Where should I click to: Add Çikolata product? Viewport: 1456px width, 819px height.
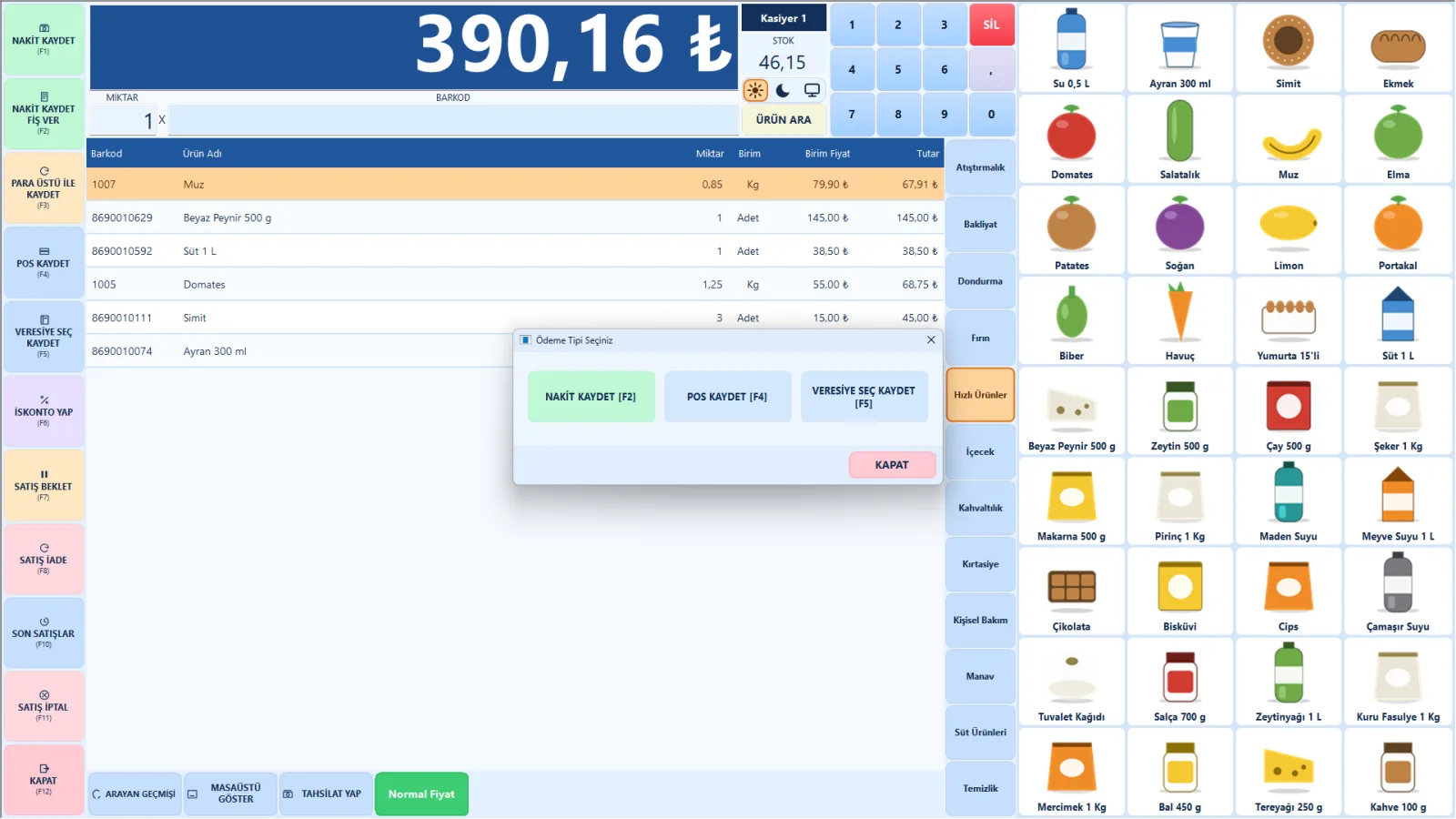click(x=1071, y=591)
